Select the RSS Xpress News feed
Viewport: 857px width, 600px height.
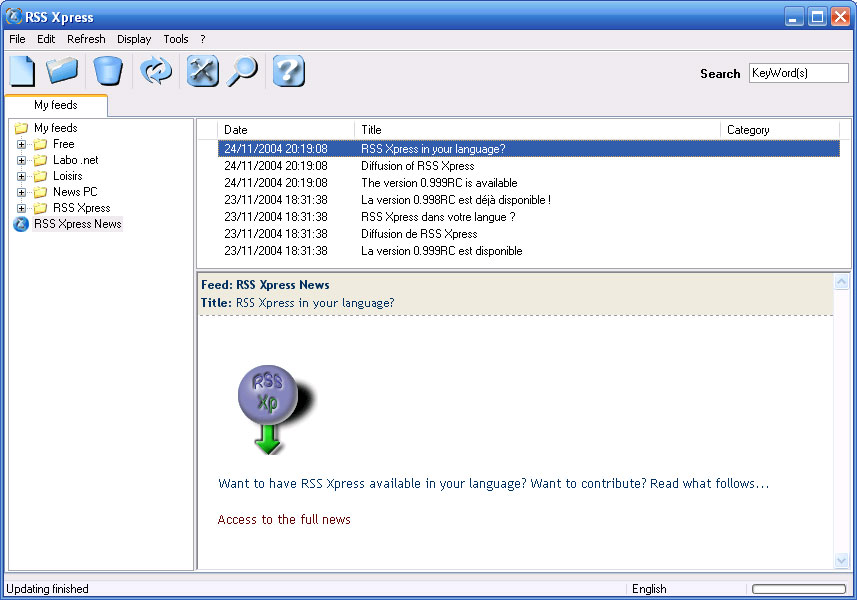click(x=78, y=224)
